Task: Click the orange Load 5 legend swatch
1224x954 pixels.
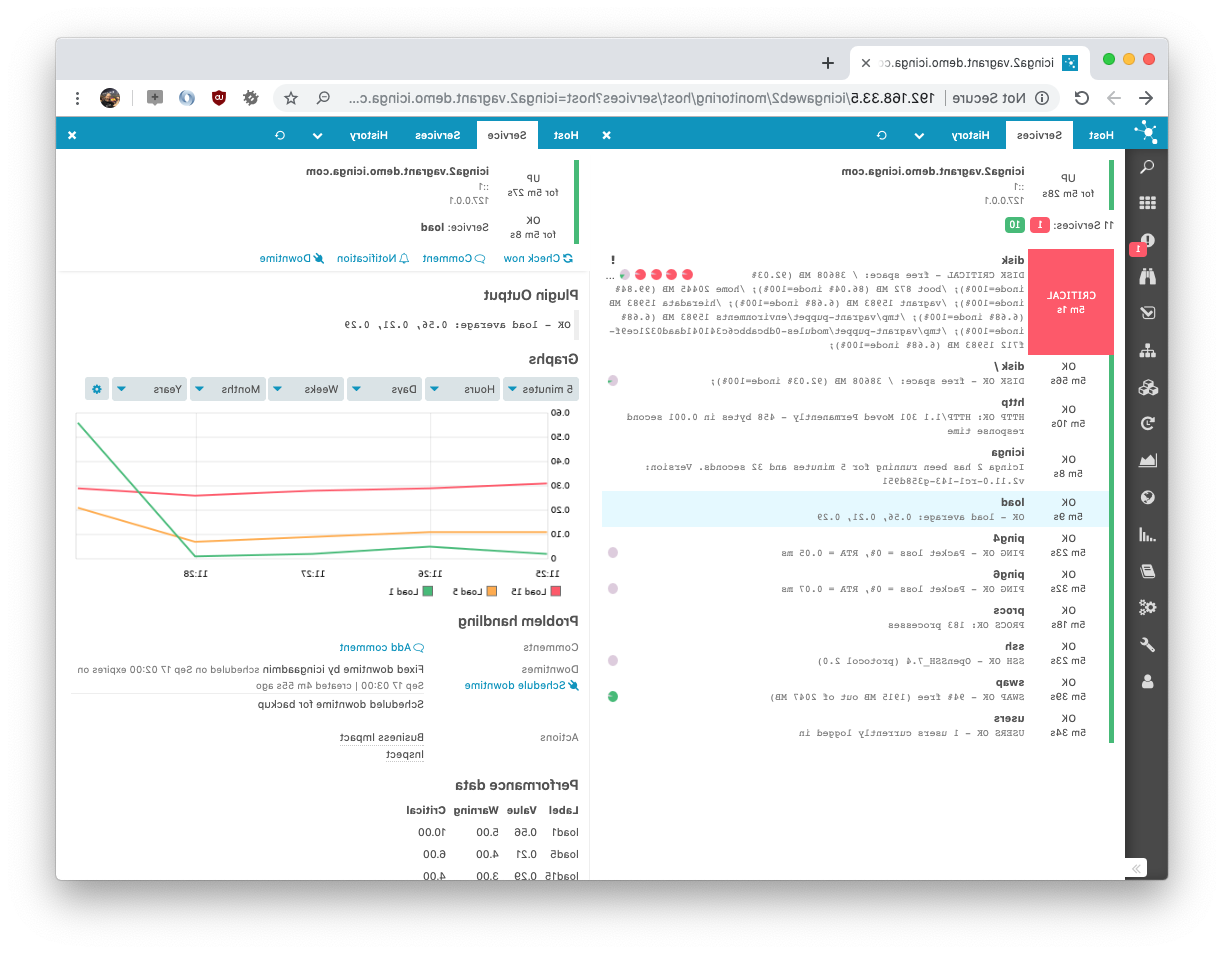Action: tap(491, 591)
